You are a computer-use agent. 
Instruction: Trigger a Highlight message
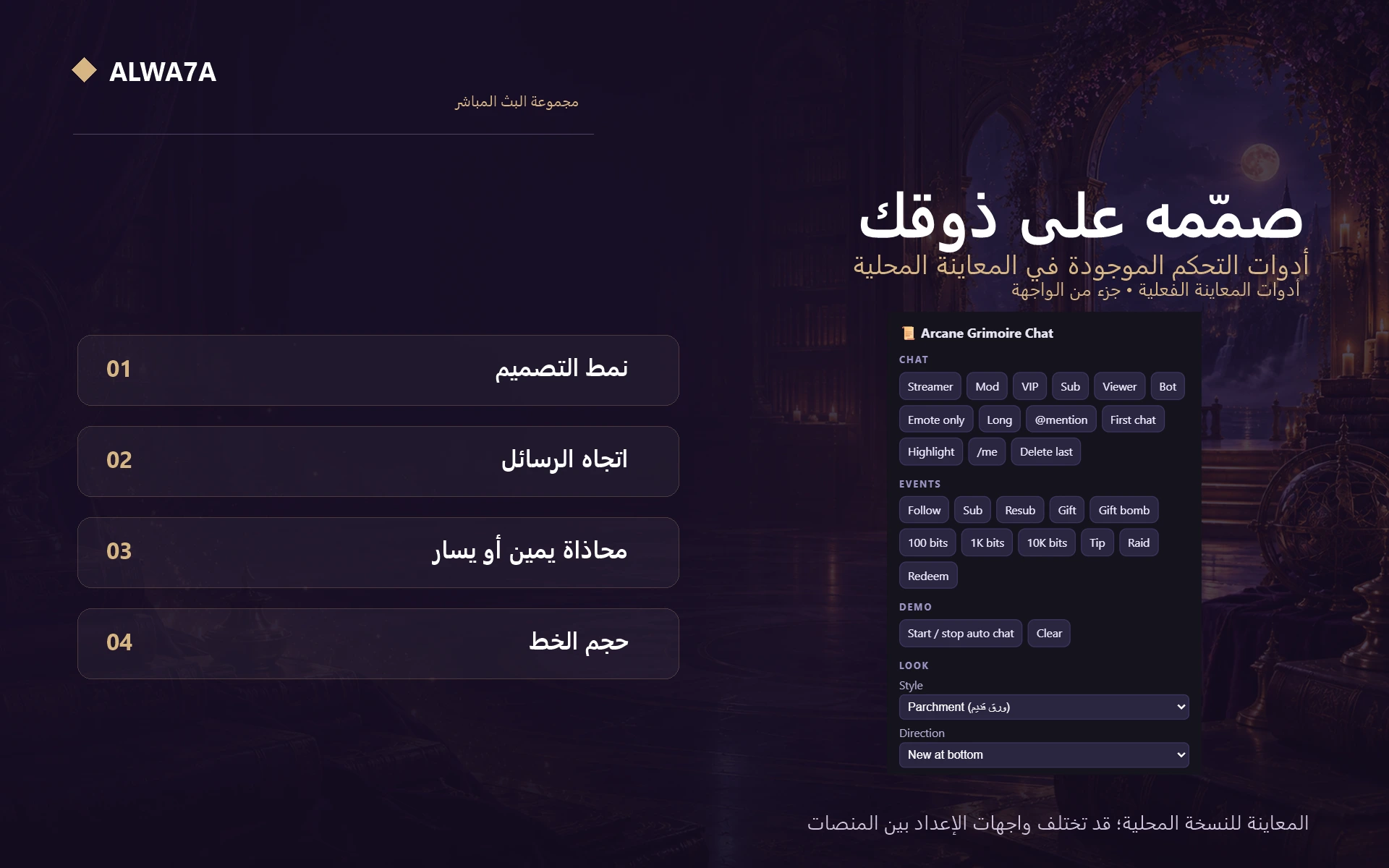tap(931, 452)
